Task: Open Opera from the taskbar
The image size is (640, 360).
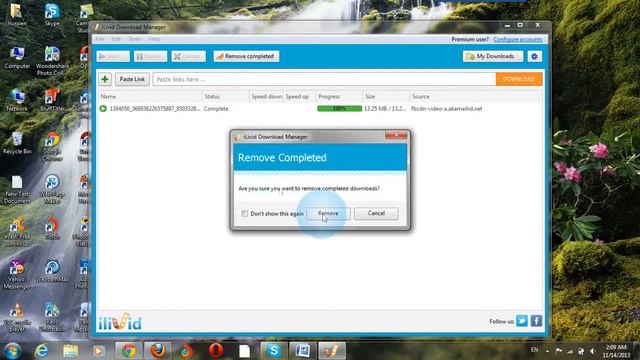Action: click(x=216, y=351)
